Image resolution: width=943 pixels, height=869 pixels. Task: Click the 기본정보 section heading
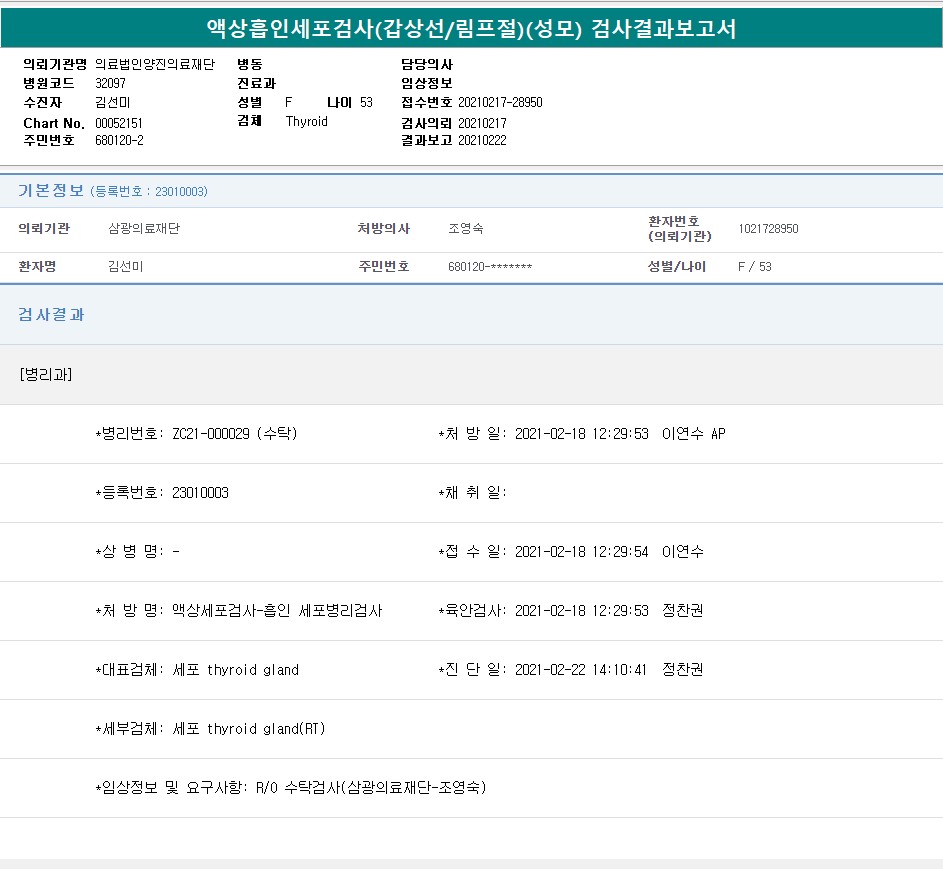click(x=51, y=190)
